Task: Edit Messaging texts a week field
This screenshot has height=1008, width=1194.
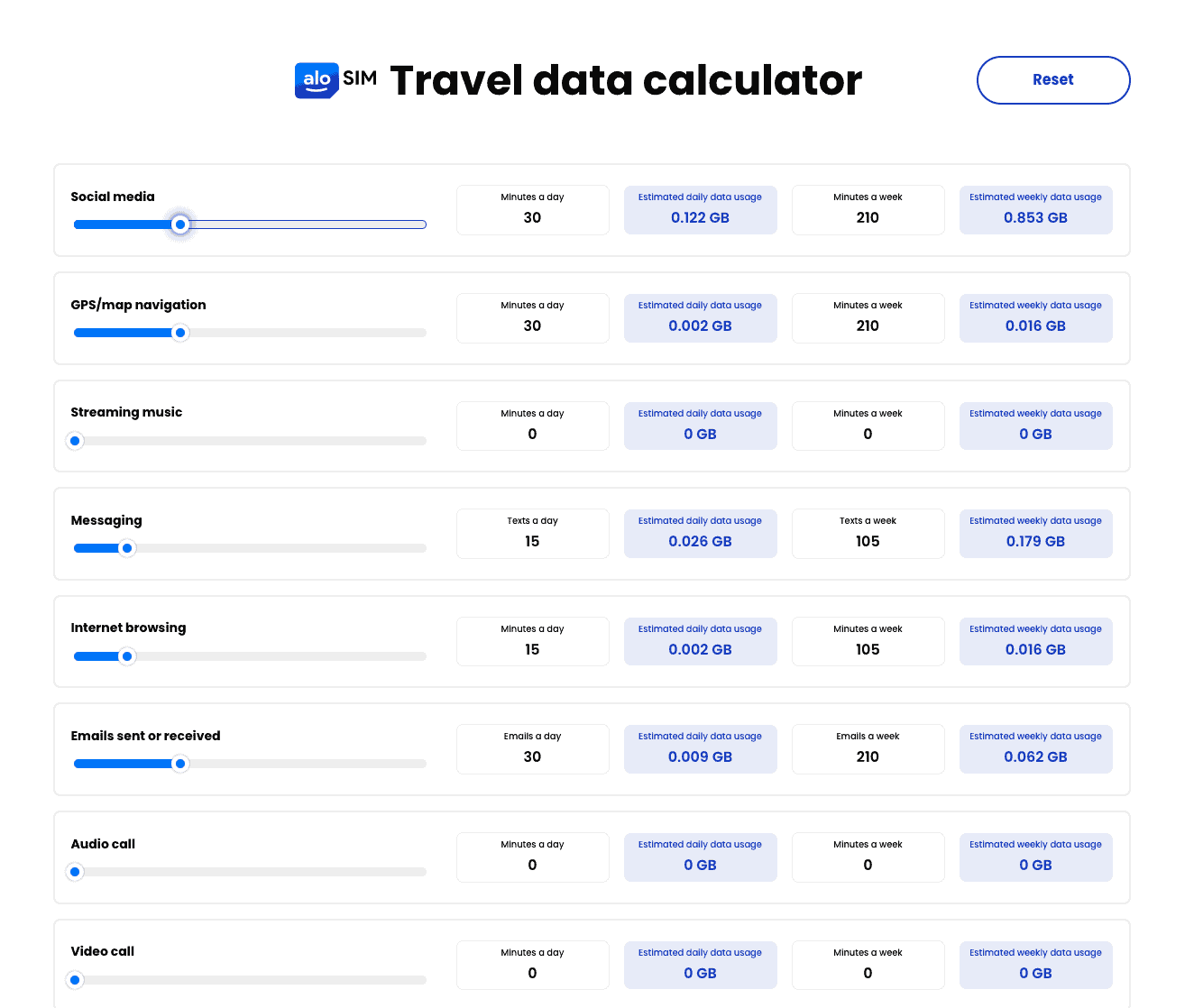Action: 868,541
